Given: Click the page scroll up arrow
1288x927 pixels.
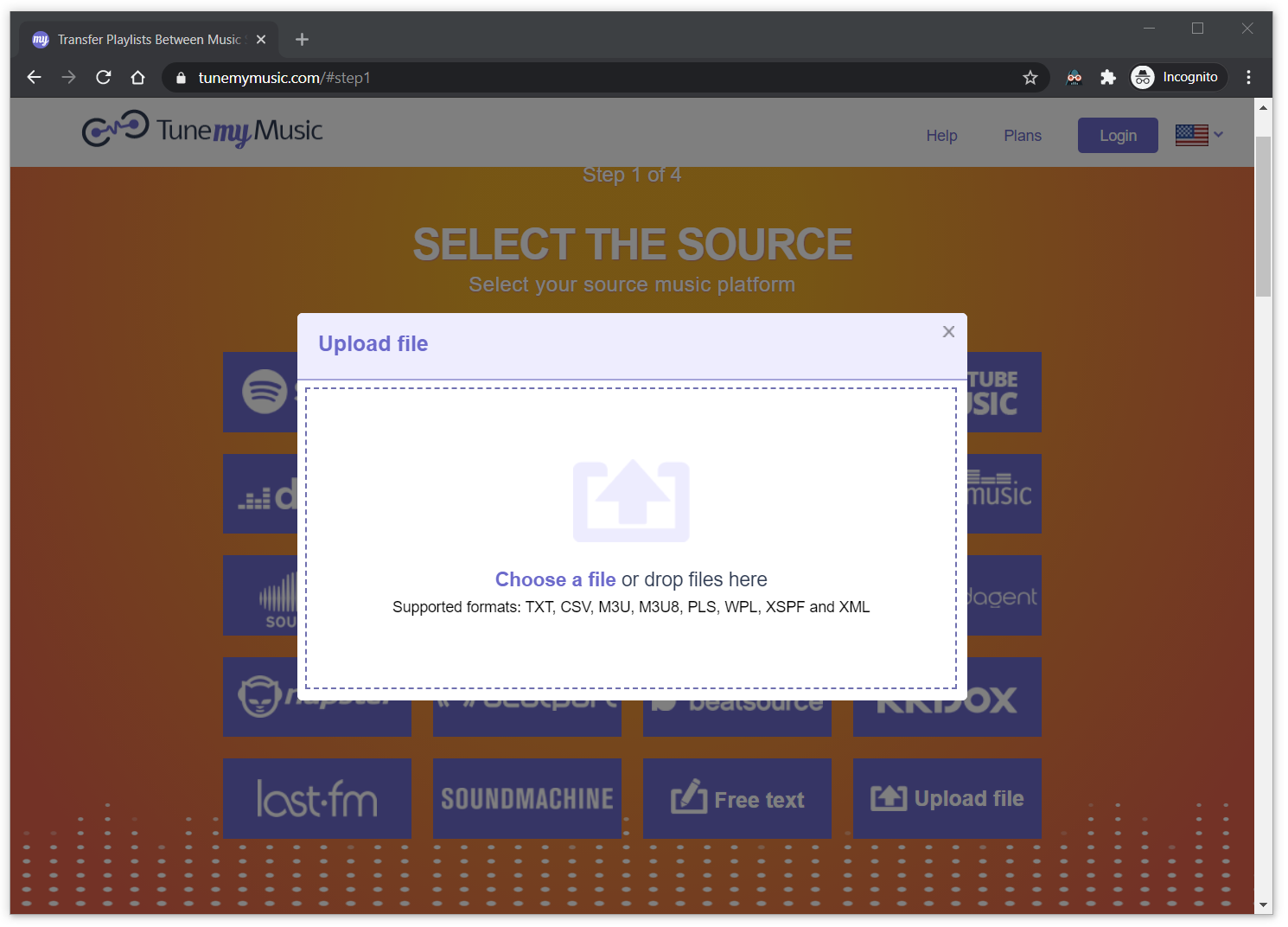Looking at the screenshot, I should pyautogui.click(x=1264, y=108).
